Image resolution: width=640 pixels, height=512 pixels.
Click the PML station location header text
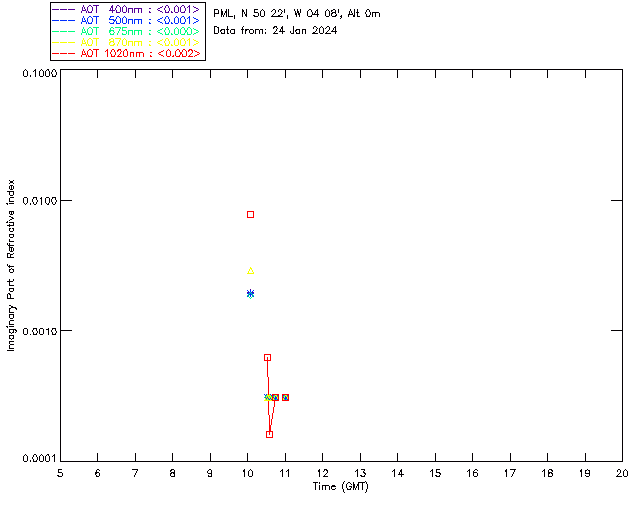(297, 14)
